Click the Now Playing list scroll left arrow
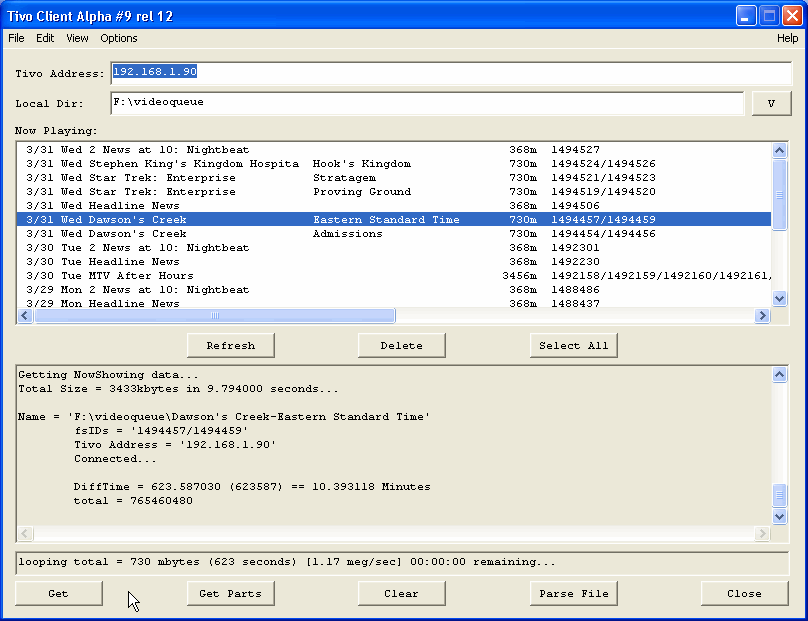 click(25, 315)
